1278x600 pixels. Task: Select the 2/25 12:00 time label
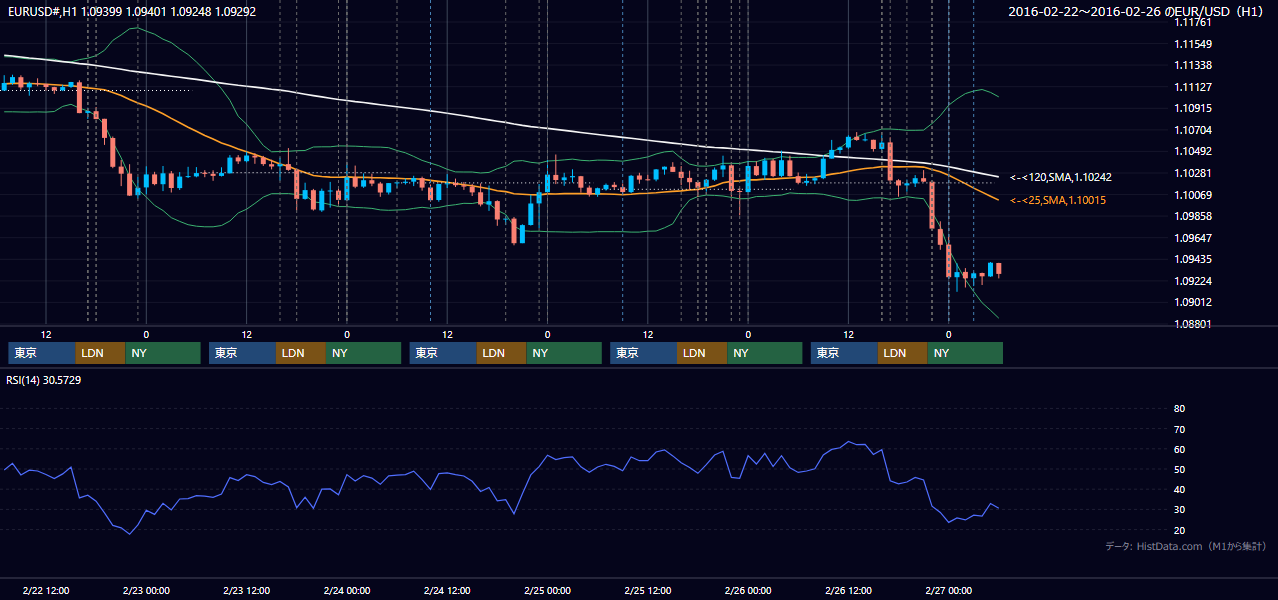point(648,591)
